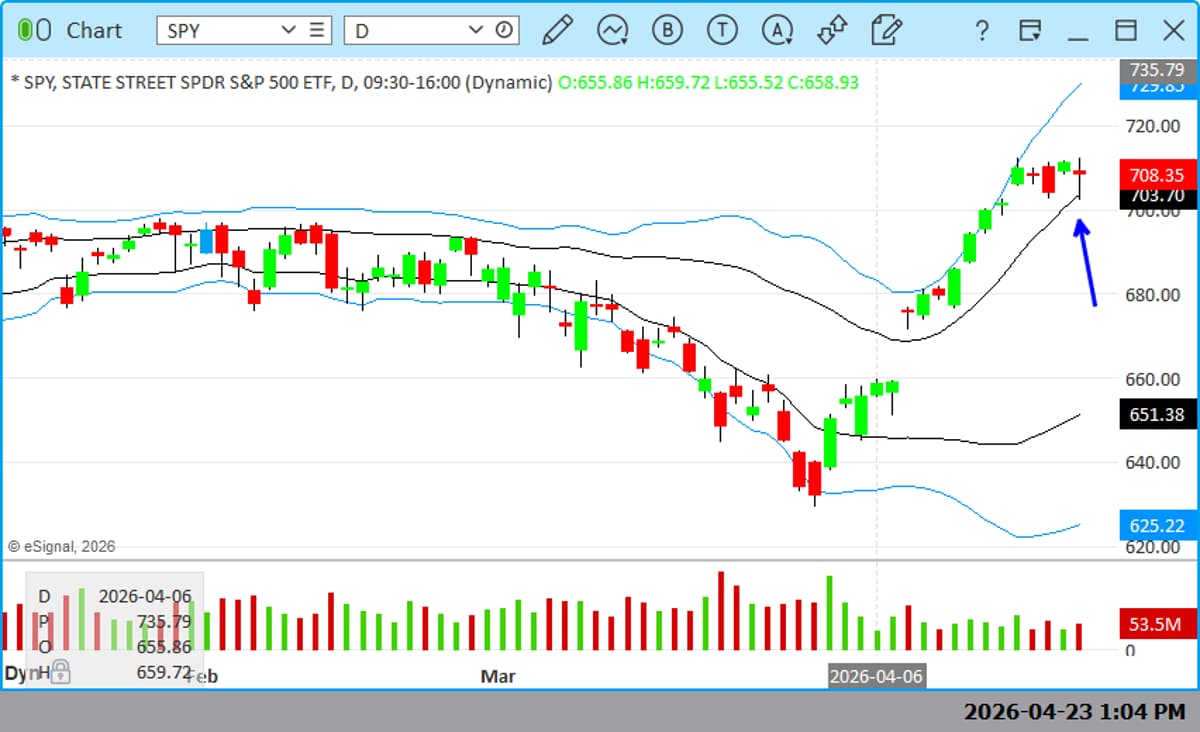Open the panel layout dropdown near help
This screenshot has height=732, width=1200.
[1031, 30]
